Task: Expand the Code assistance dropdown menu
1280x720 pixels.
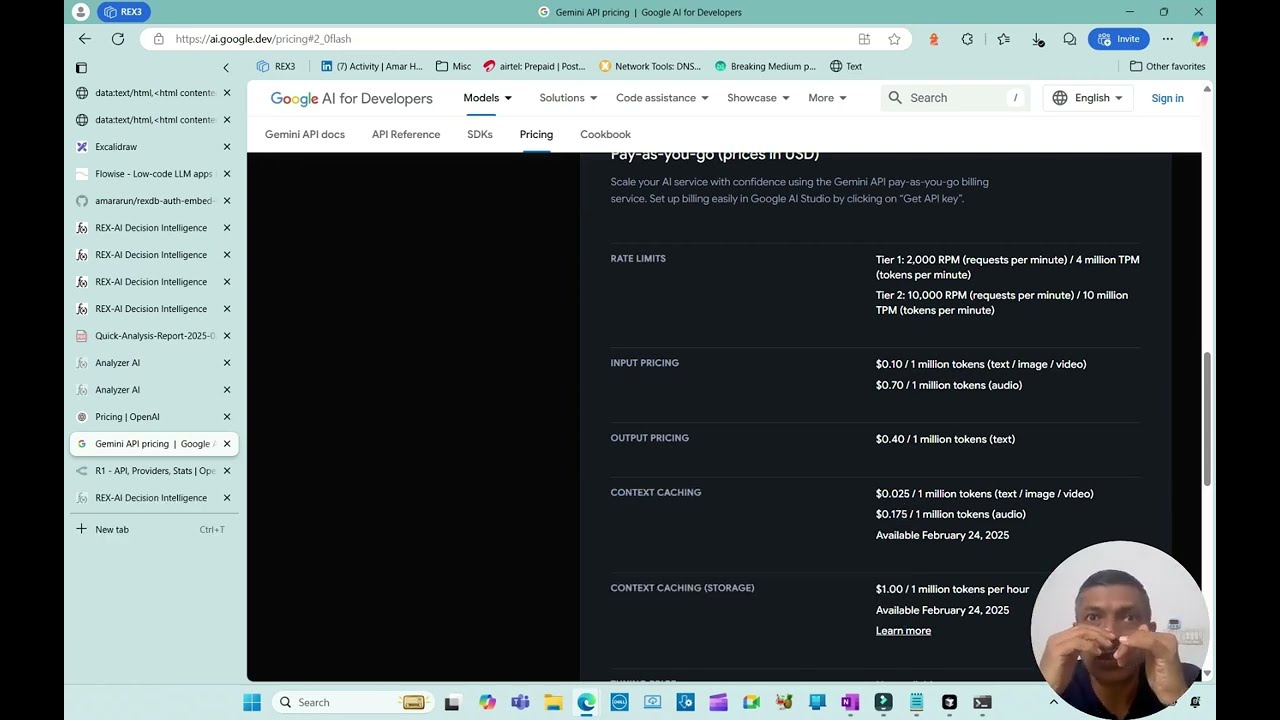Action: 662,98
